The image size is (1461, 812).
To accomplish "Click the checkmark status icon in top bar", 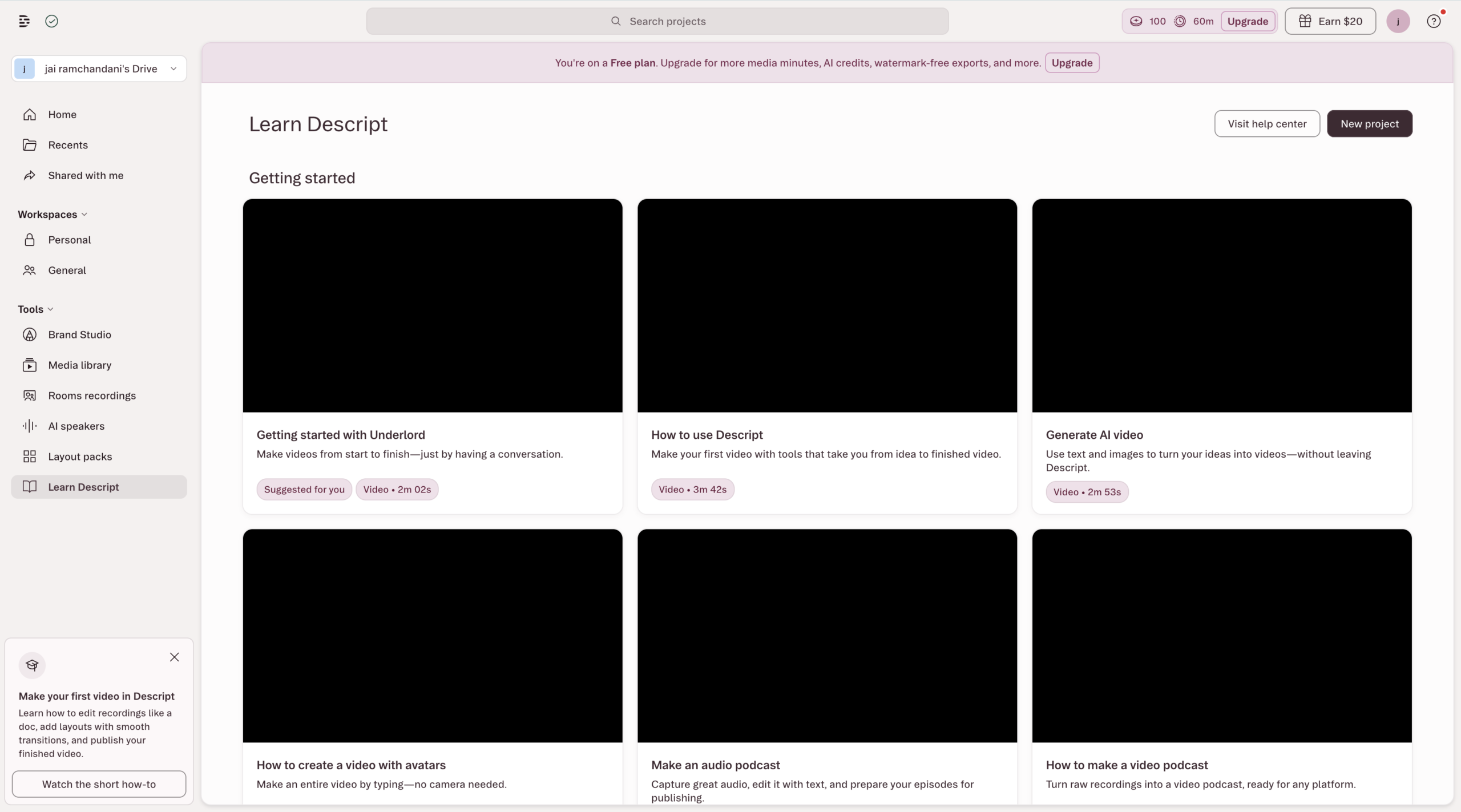I will point(52,21).
